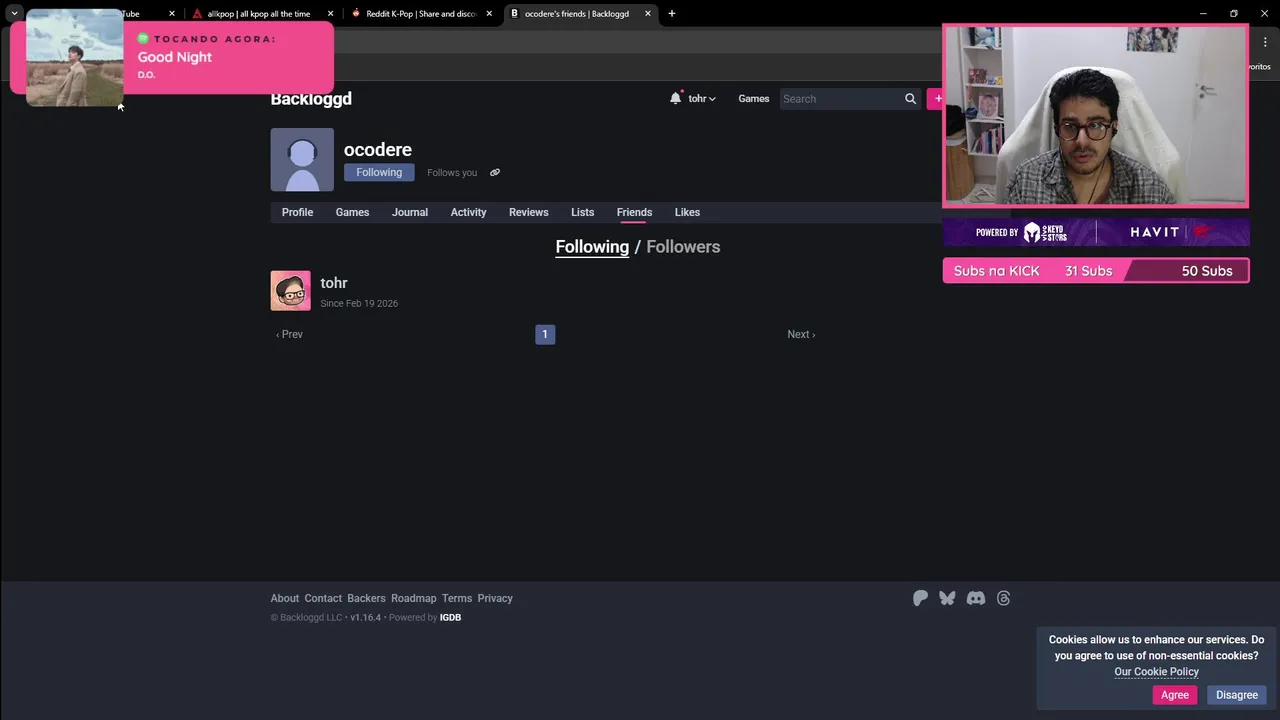Open the Patreon icon in footer
Image resolution: width=1280 pixels, height=720 pixels.
920,598
